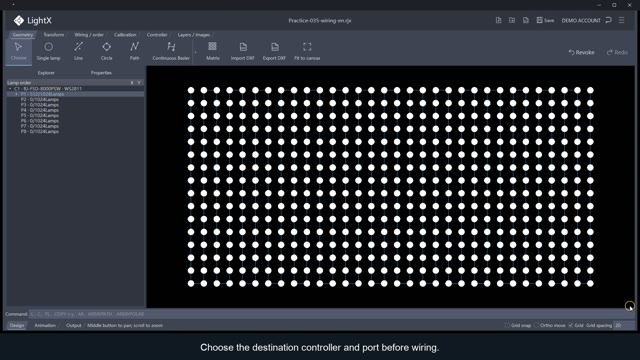Screen dimensions: 640x360
Task: Select port P3 - 0/1024Lamps
Action: 40,105
